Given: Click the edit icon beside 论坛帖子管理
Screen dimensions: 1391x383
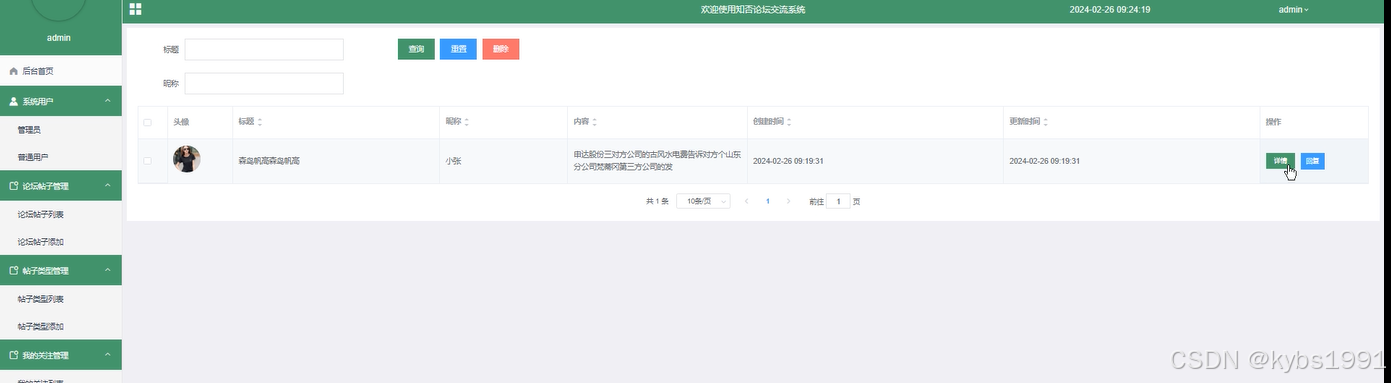Looking at the screenshot, I should (x=13, y=186).
